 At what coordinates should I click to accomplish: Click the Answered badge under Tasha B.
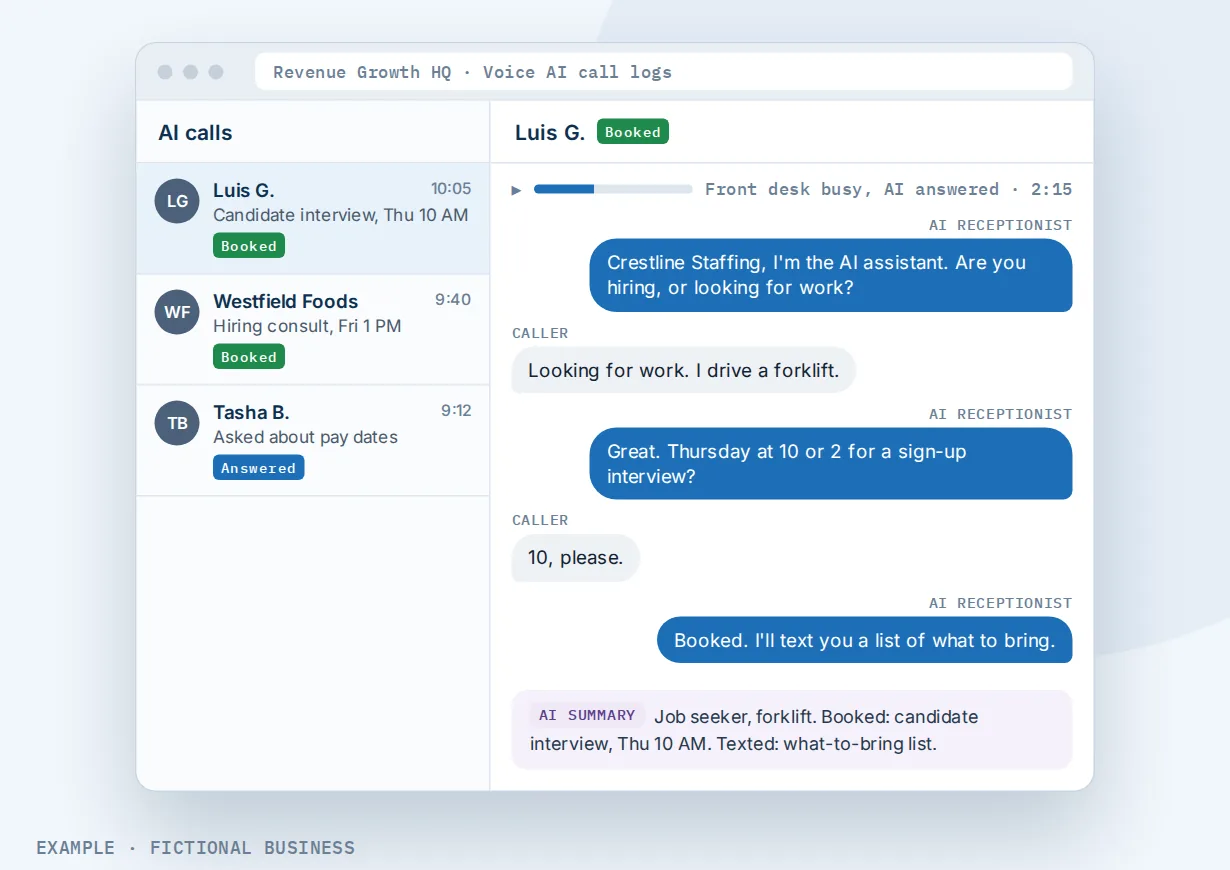pos(258,468)
